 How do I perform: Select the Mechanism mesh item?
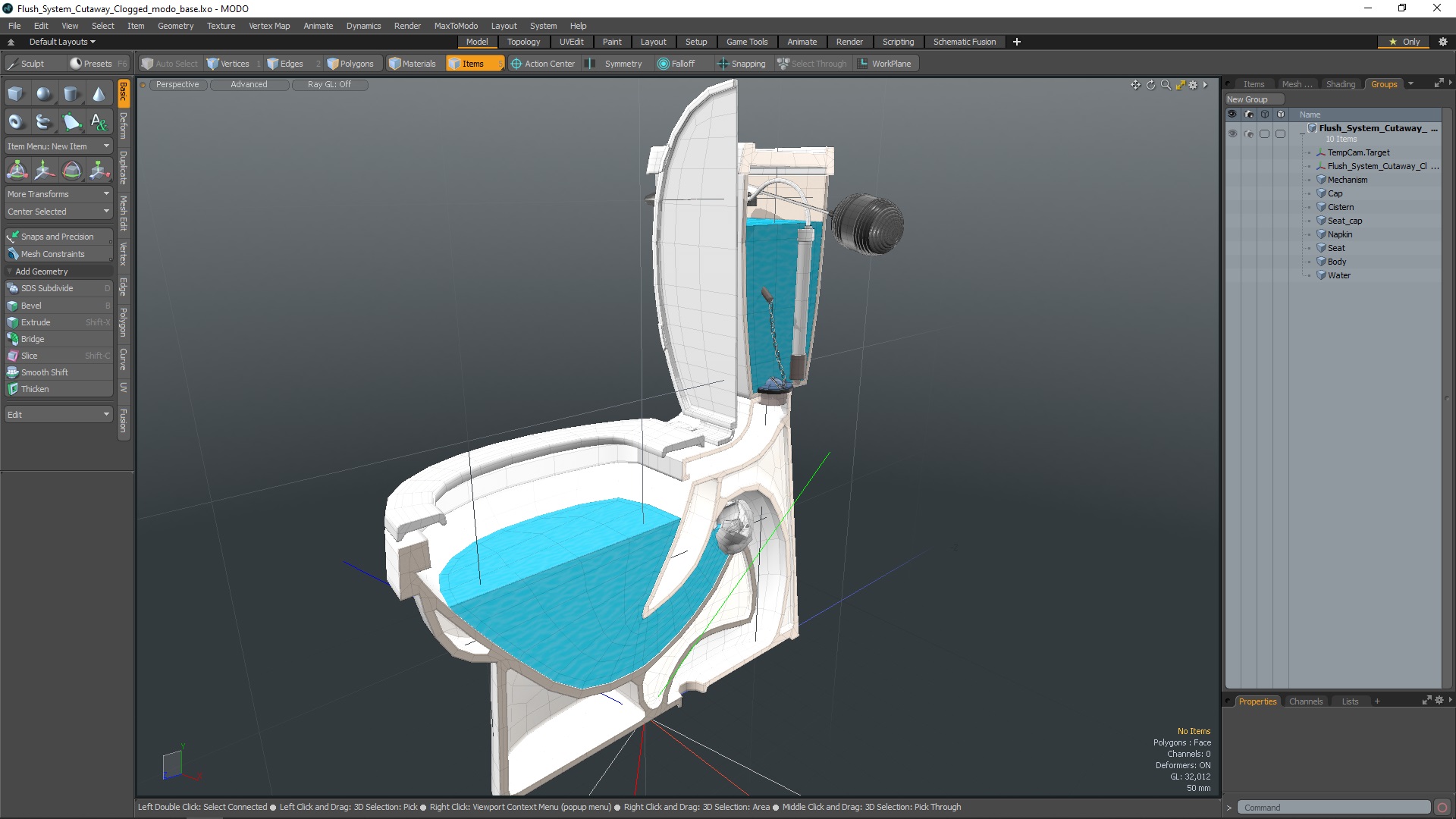point(1347,180)
